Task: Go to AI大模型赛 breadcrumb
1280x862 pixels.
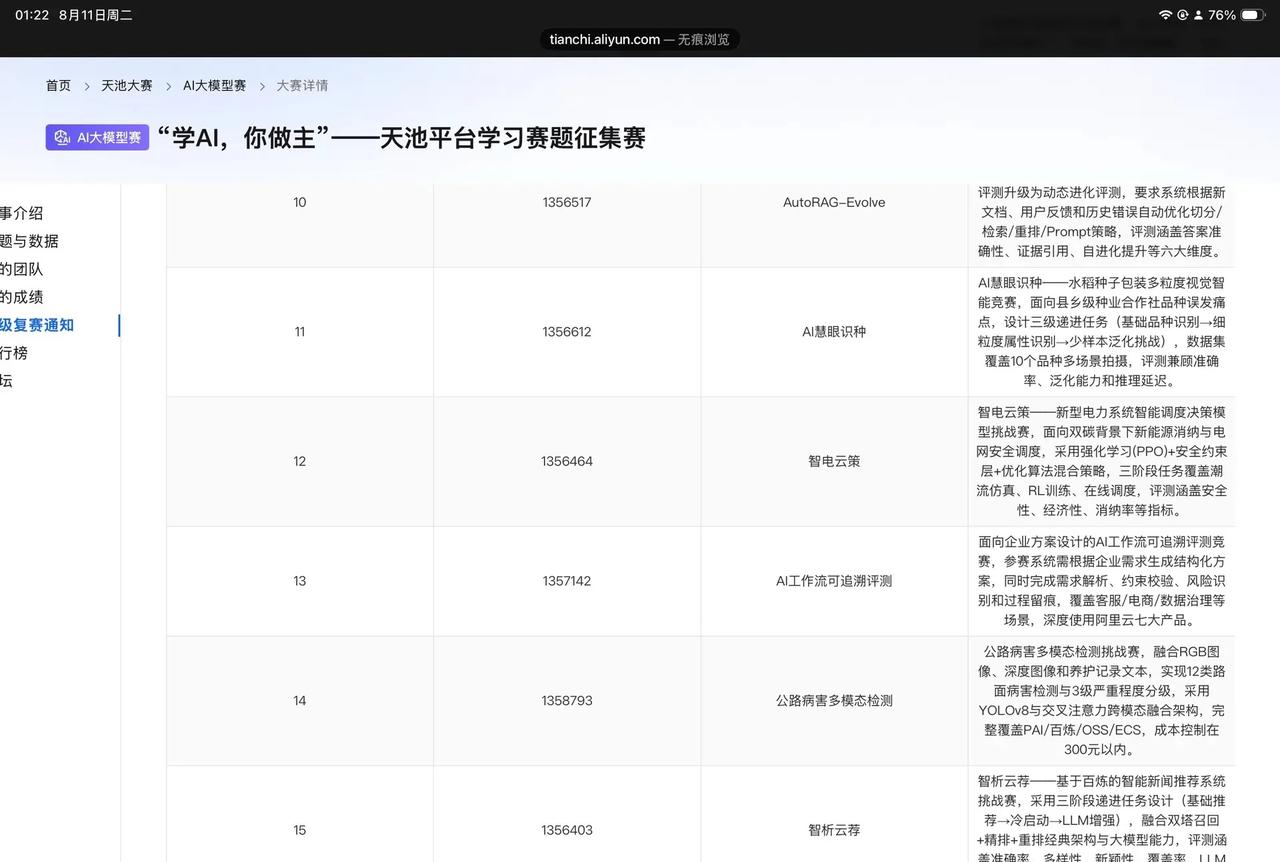Action: pos(214,86)
